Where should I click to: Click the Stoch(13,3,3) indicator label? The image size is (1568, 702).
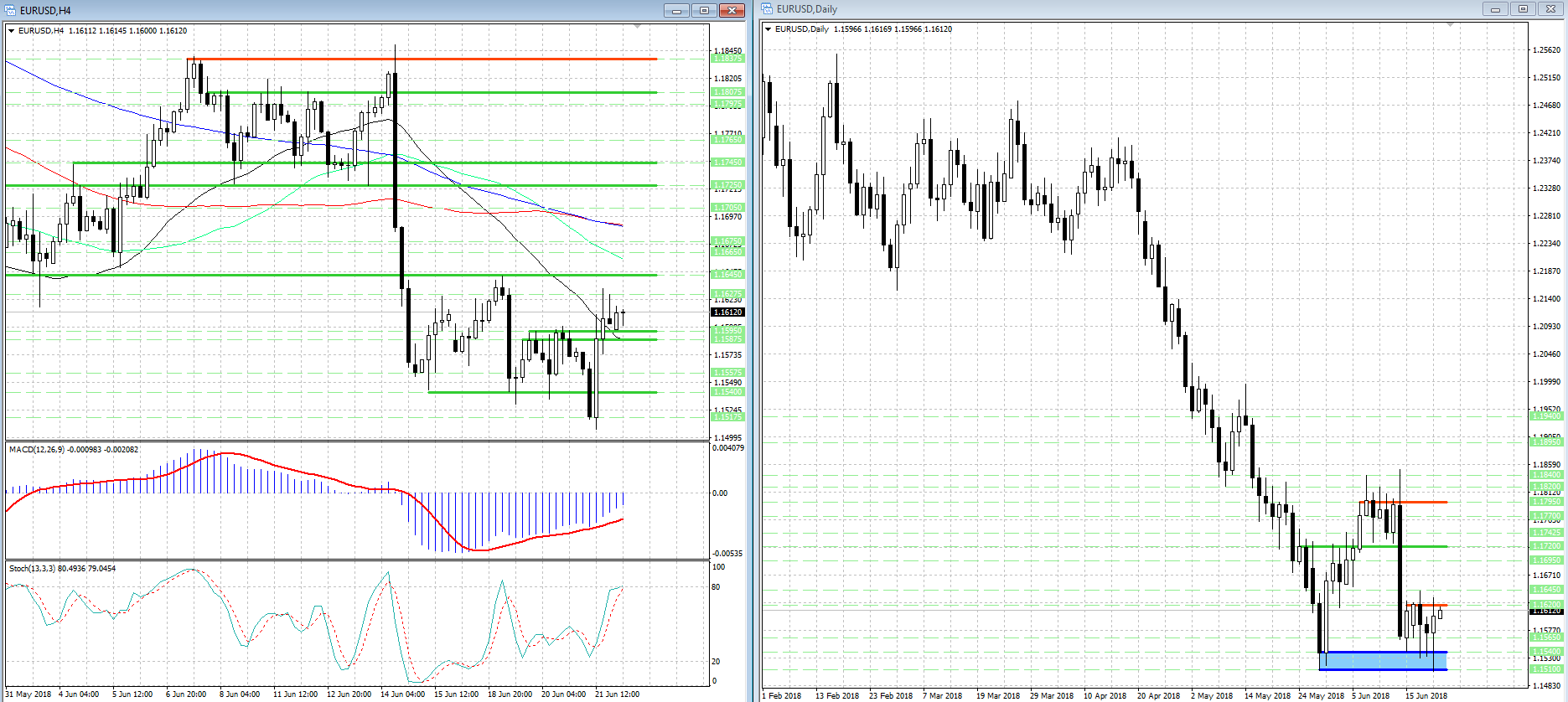point(62,569)
